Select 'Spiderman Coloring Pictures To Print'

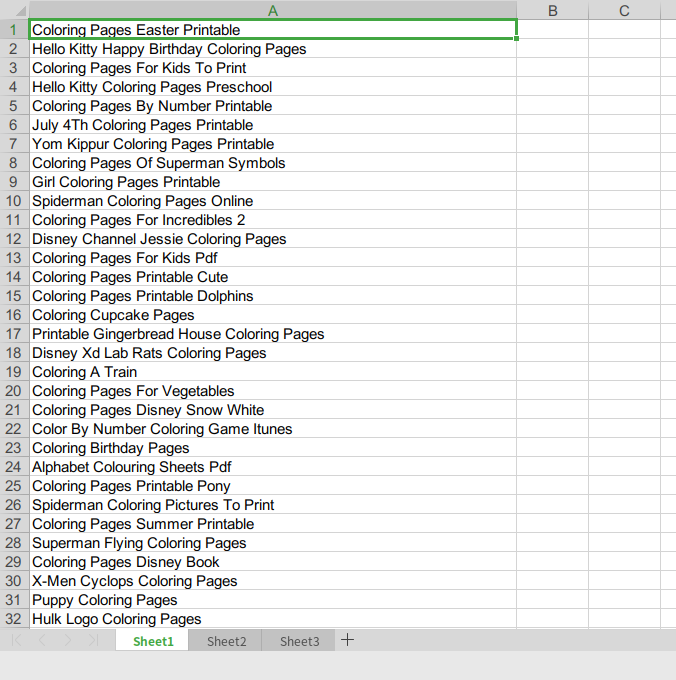(273, 505)
